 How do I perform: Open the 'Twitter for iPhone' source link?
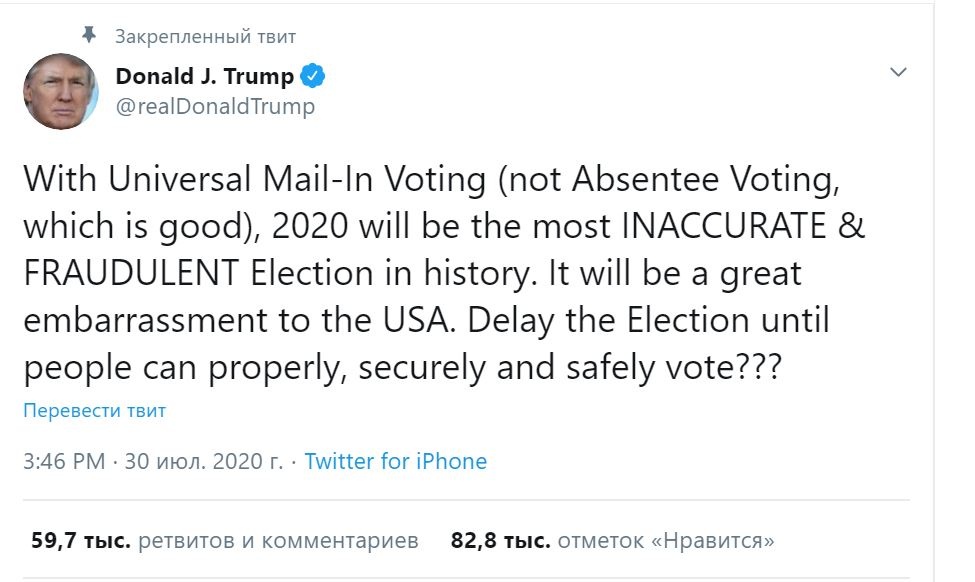395,461
